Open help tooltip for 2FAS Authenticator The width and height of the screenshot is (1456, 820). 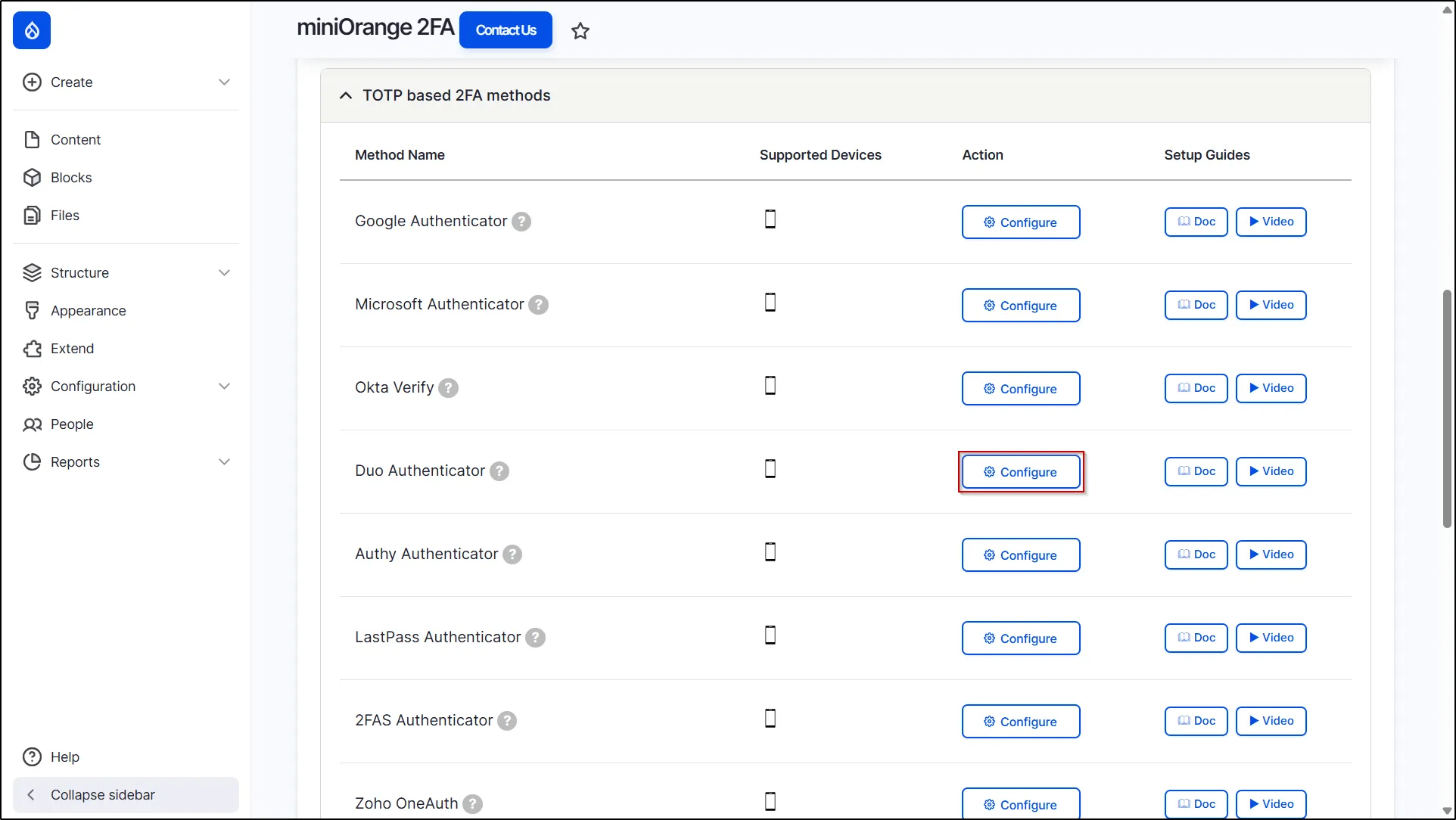(x=507, y=721)
